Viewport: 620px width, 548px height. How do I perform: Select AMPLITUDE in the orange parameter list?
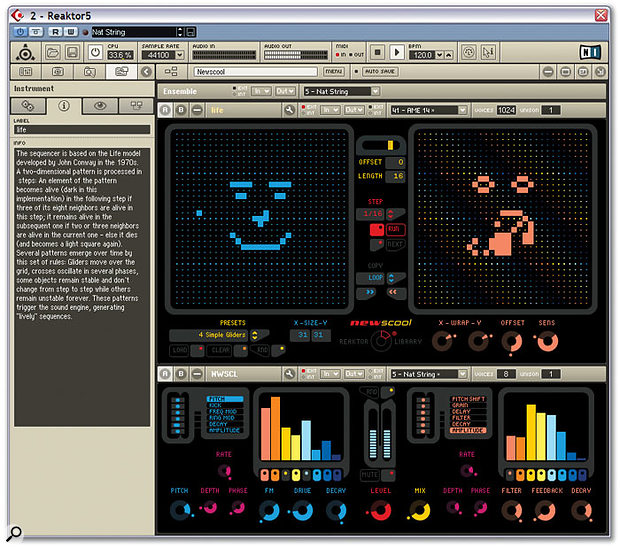tap(468, 430)
